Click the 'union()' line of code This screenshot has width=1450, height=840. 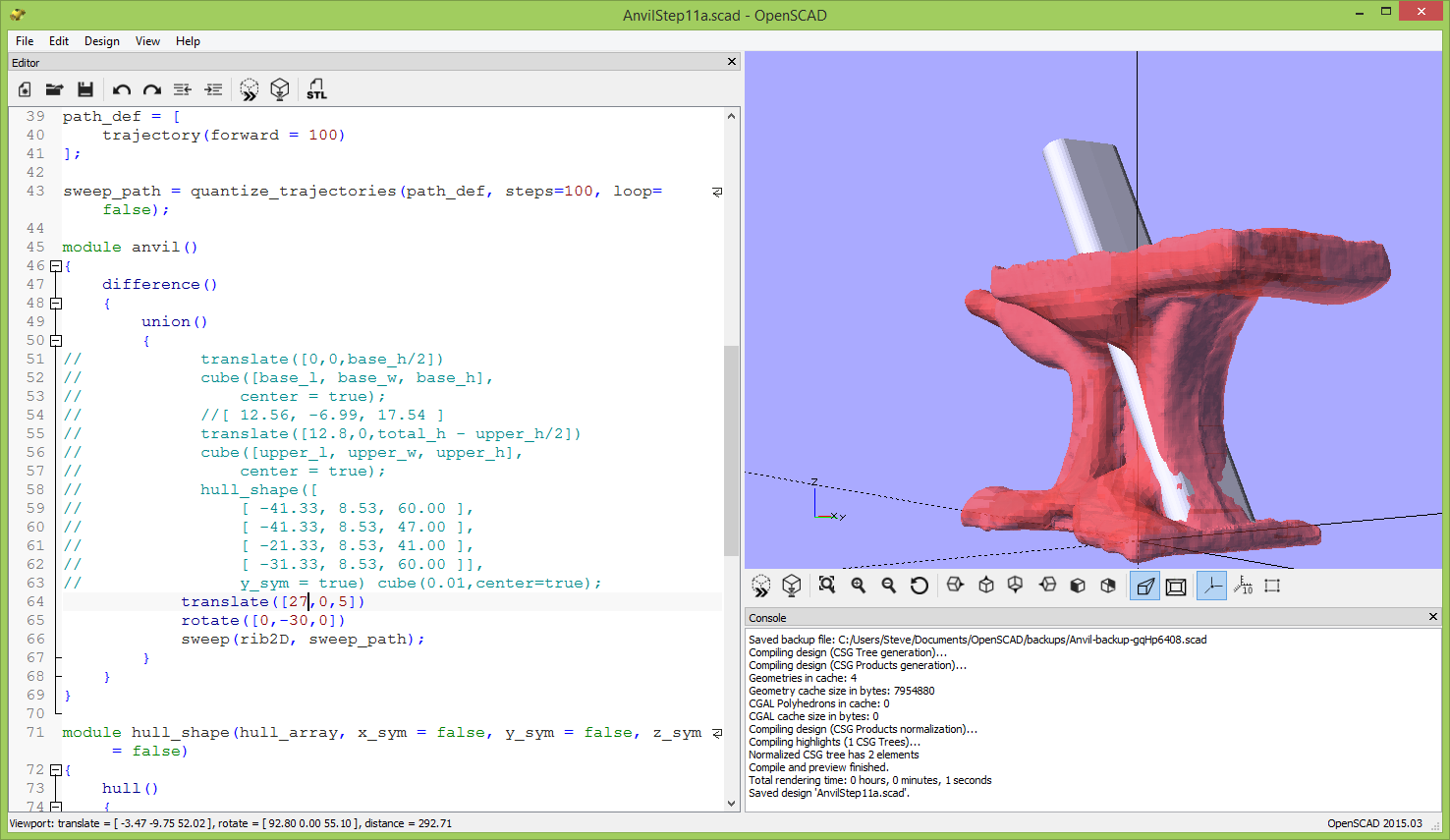[175, 321]
